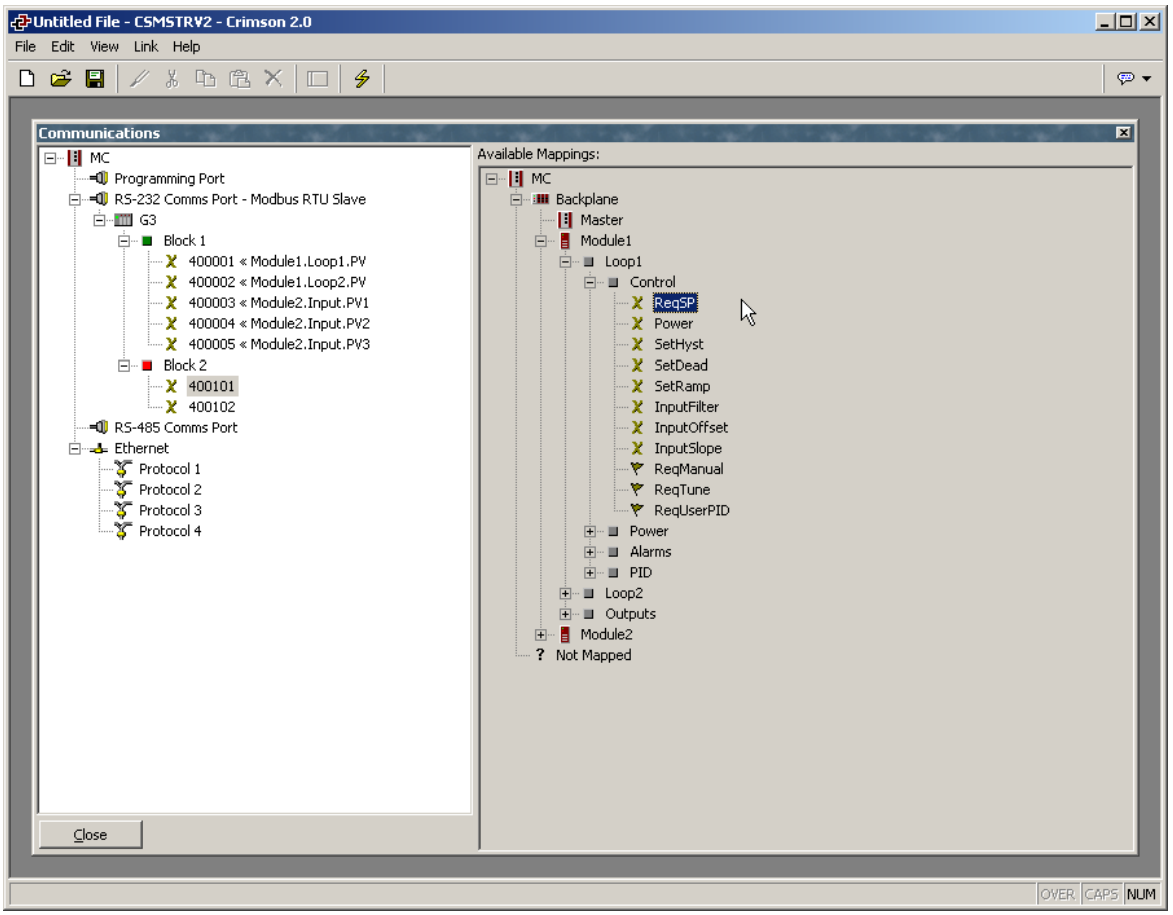Click the Copy toolbar icon
Viewport: 1173px width, 915px height.
(x=205, y=79)
